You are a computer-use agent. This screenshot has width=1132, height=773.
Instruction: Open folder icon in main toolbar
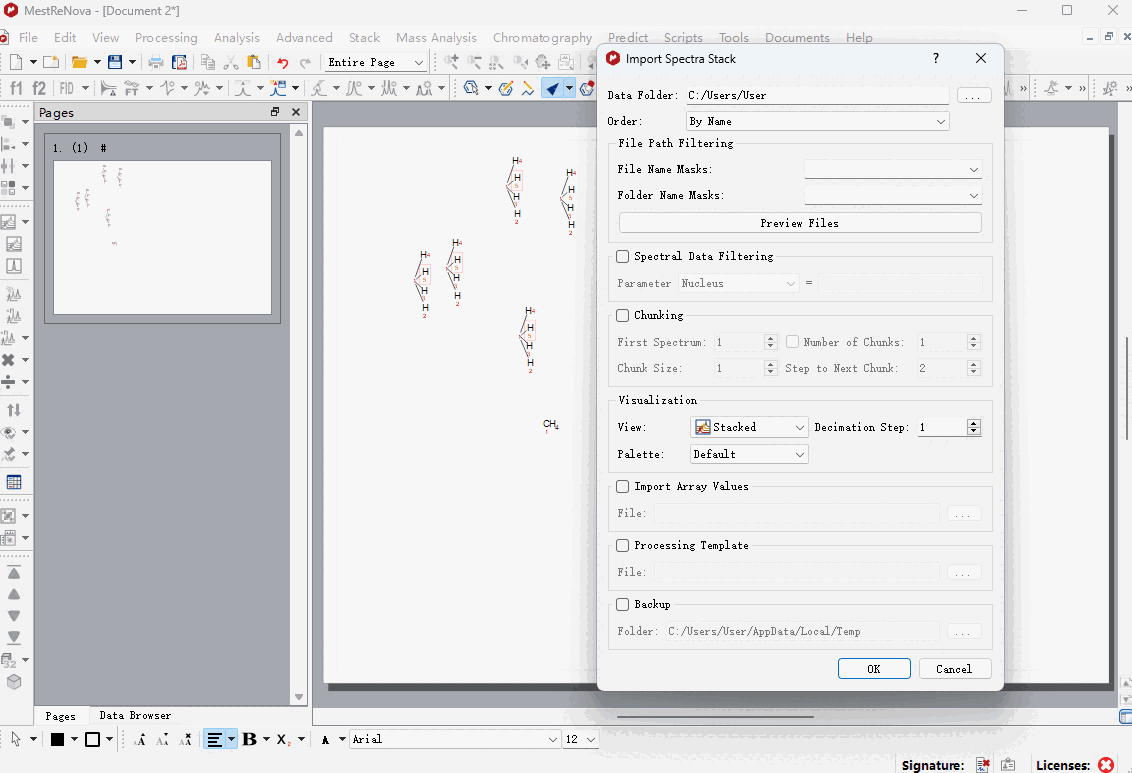79,62
